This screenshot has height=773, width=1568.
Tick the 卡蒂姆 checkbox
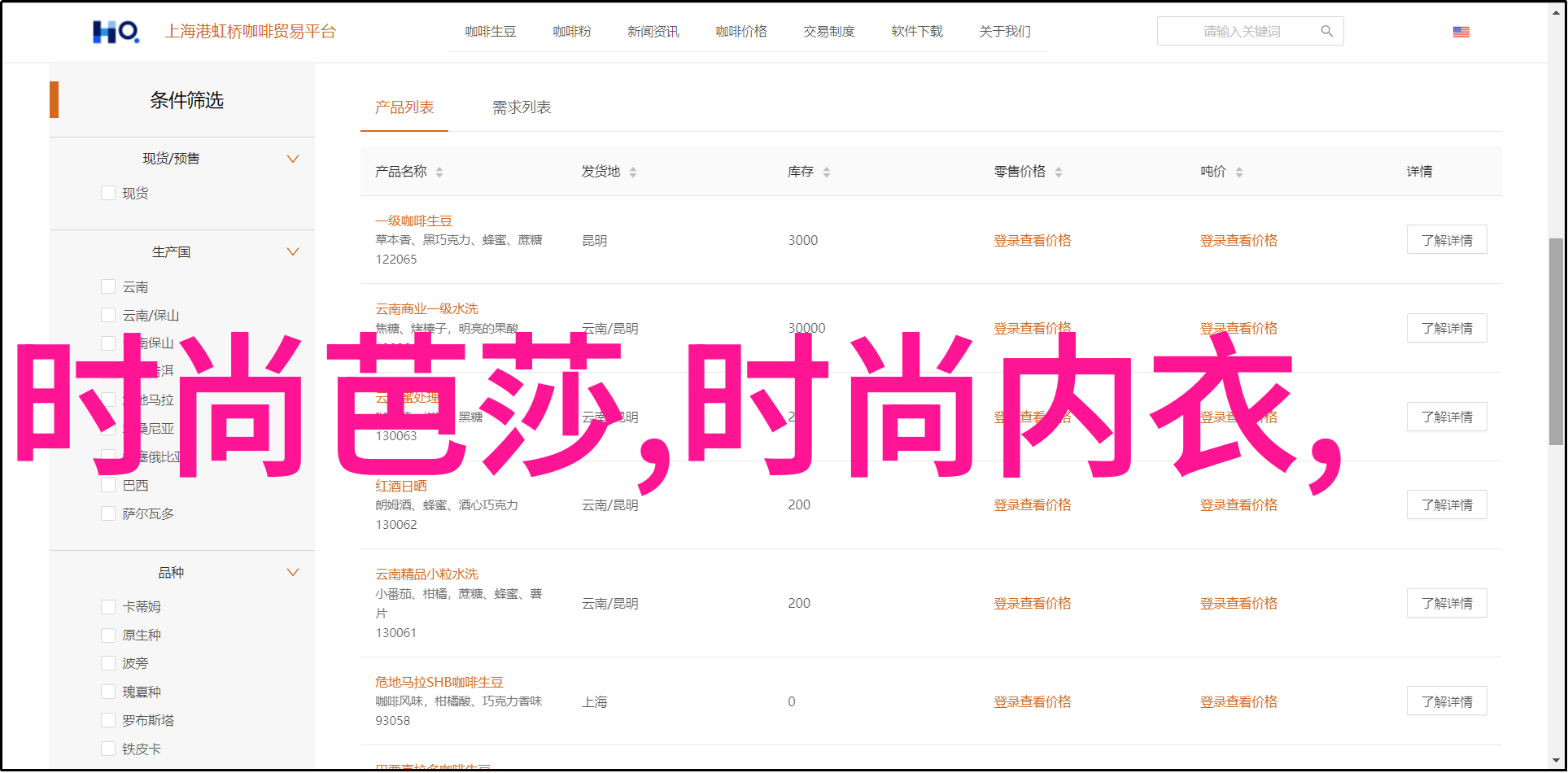tap(108, 606)
